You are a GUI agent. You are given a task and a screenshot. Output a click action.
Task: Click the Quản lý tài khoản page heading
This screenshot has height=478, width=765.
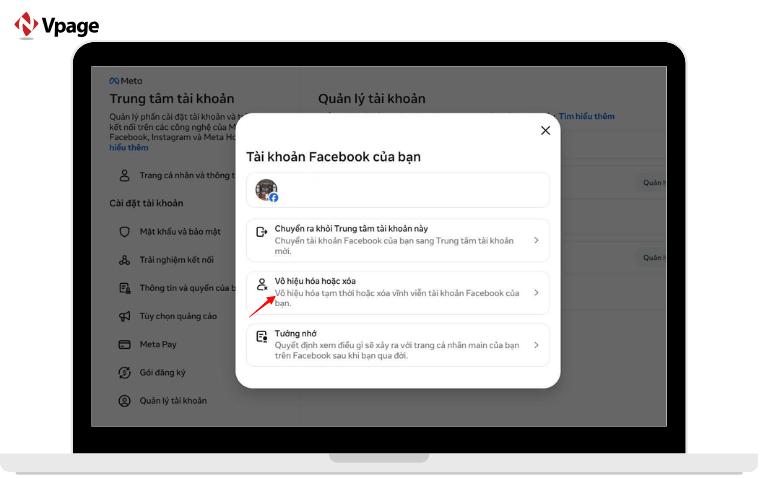tap(372, 99)
